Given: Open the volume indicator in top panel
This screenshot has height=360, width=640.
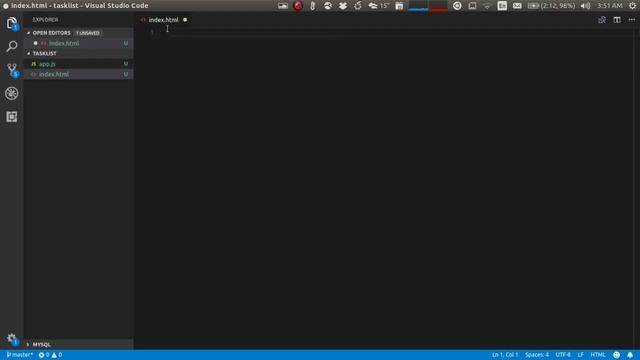Looking at the screenshot, I should pyautogui.click(x=585, y=6).
